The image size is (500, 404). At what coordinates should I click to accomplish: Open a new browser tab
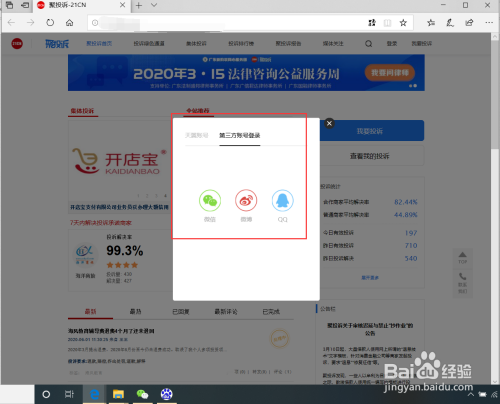coord(139,5)
